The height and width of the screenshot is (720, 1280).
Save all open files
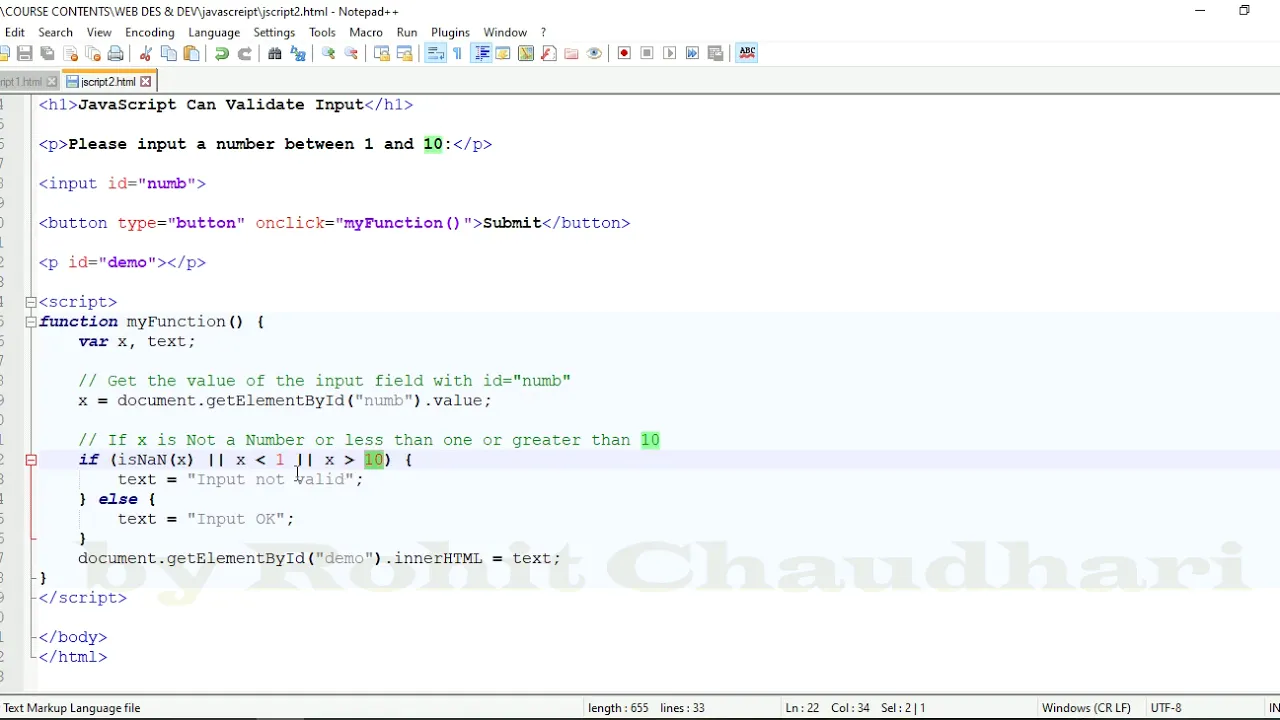[x=47, y=53]
